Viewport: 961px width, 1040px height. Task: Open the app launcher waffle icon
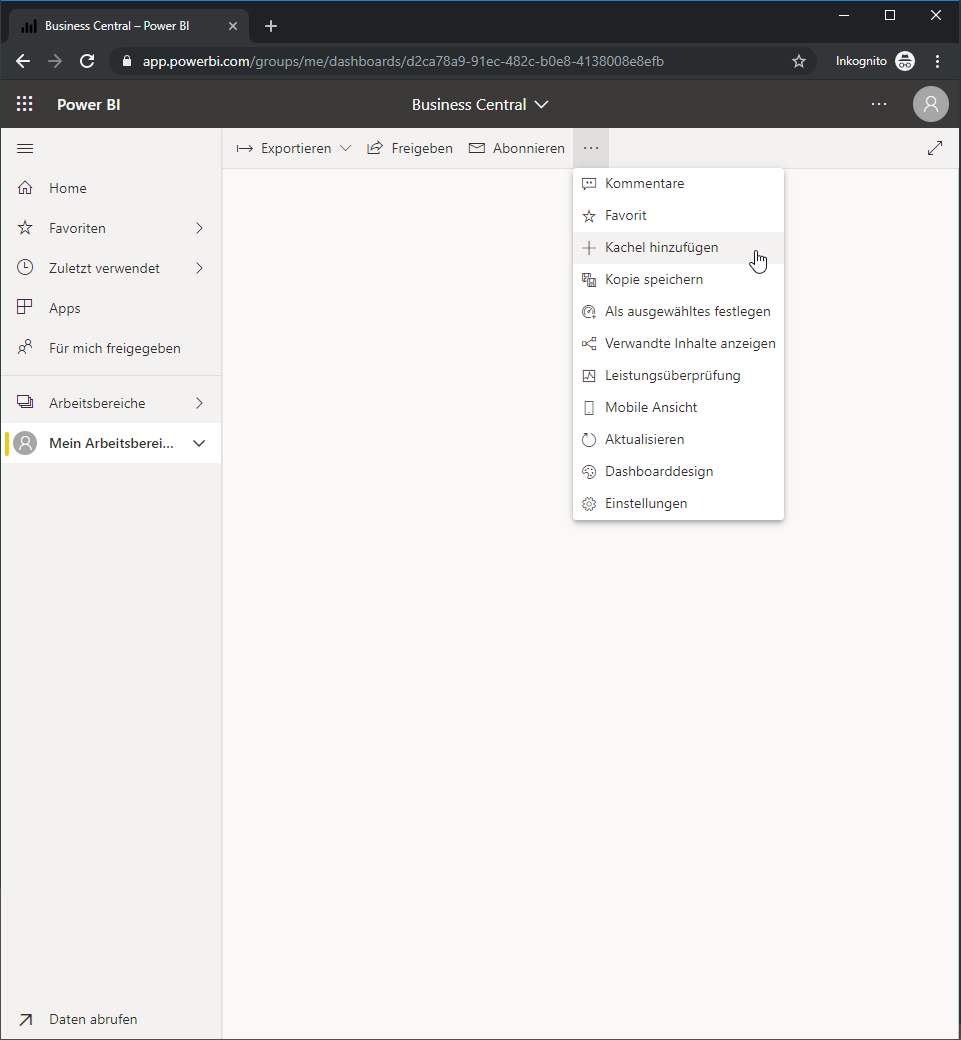25,104
